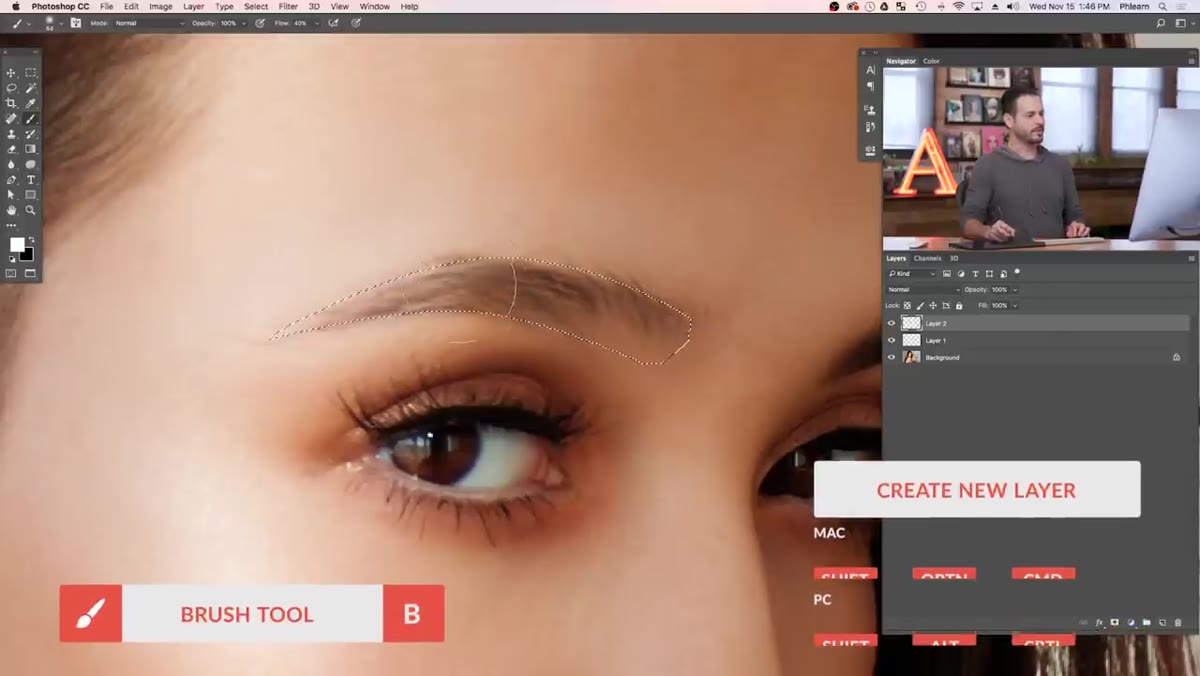
Task: Select the Clone Stamp tool
Action: tap(12, 134)
